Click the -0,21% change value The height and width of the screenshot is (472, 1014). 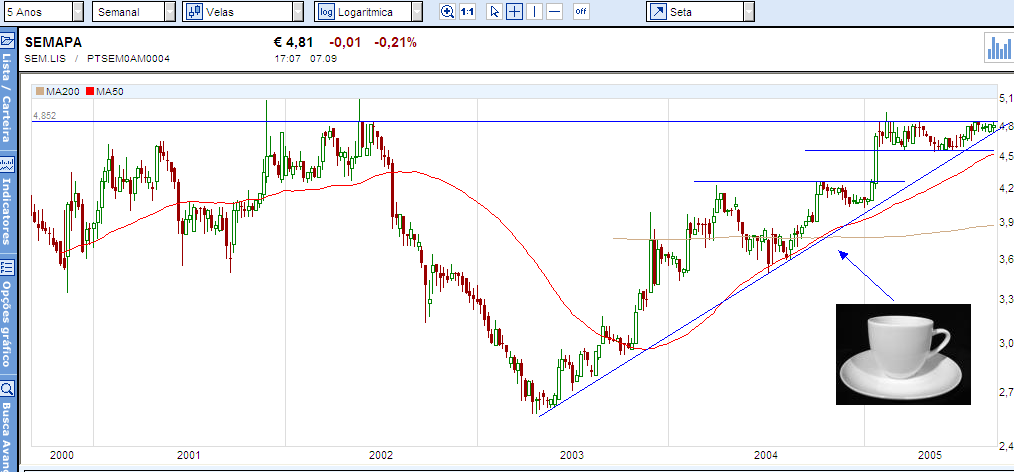(395, 43)
